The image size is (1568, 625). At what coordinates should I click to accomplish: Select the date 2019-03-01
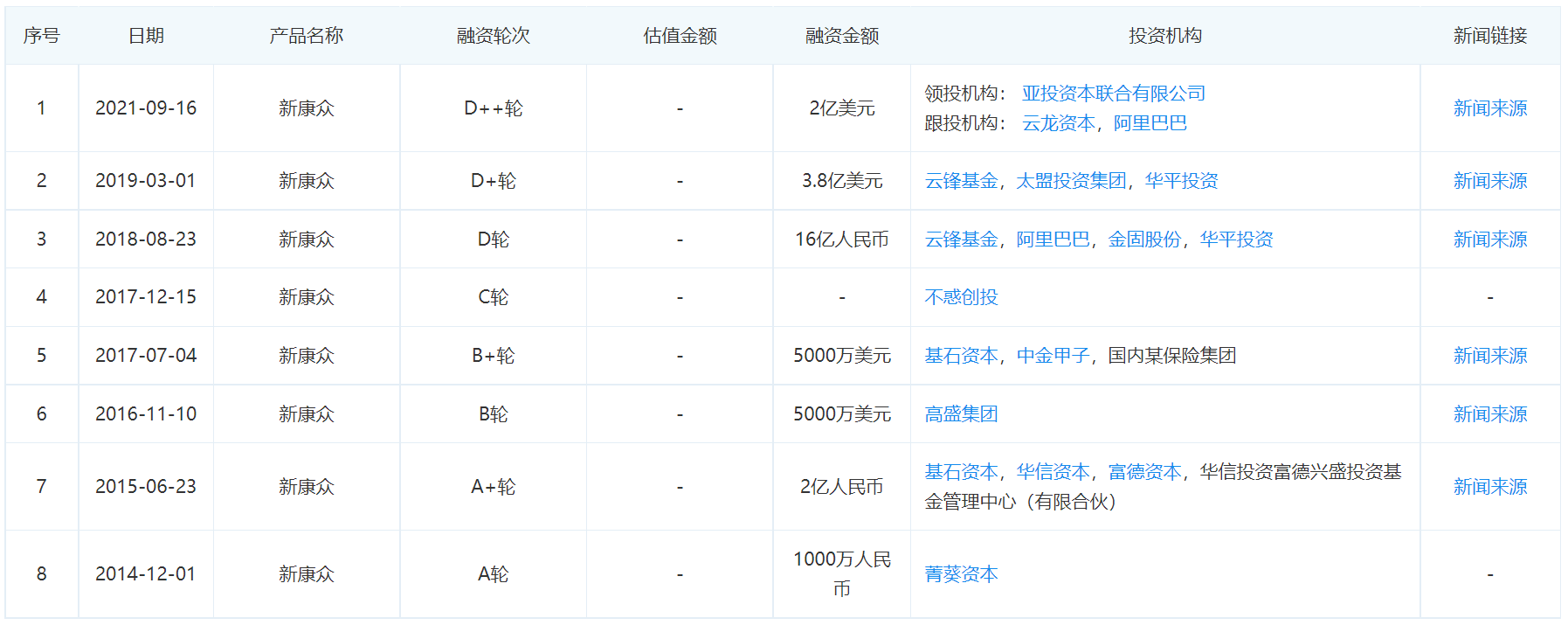[x=146, y=181]
